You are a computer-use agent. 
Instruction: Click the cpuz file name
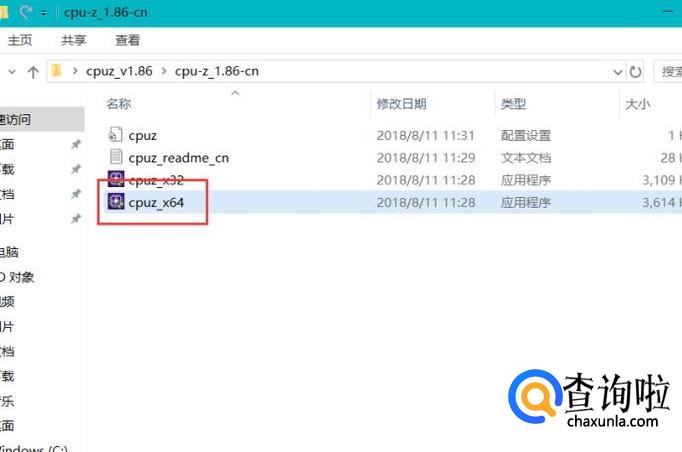click(143, 136)
